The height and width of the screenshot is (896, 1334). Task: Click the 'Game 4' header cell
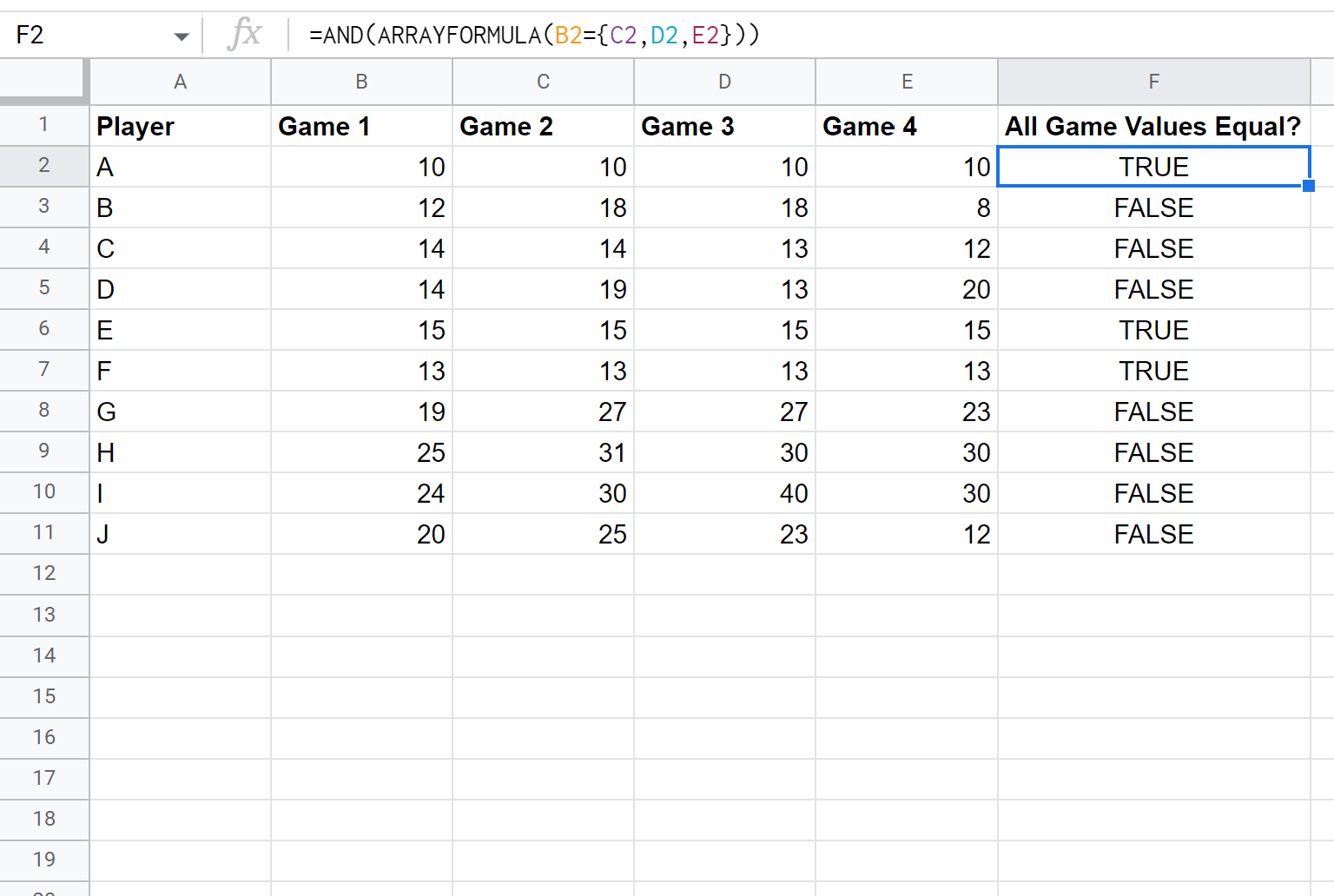pos(907,126)
